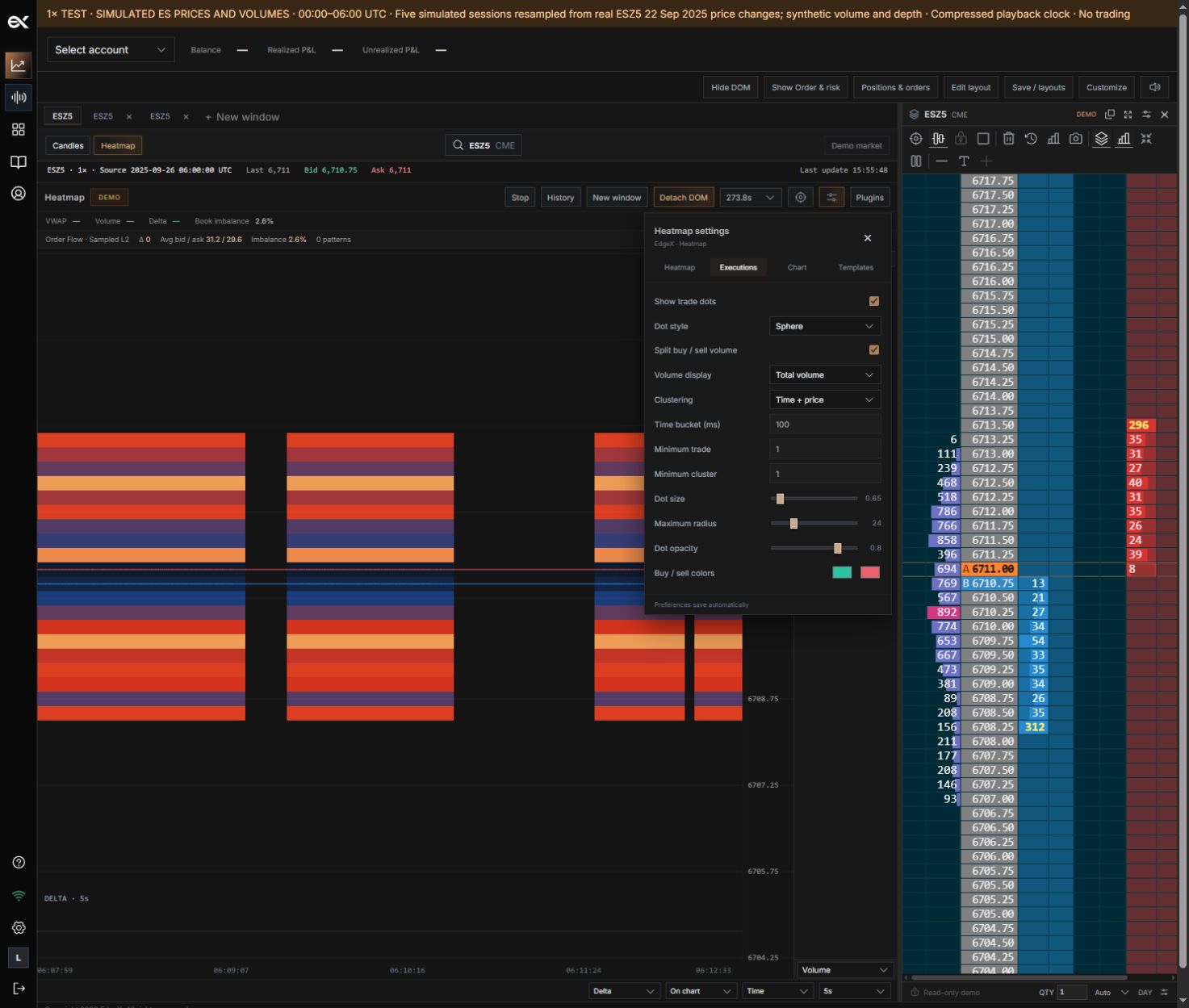Switch chart view to Candles
The image size is (1189, 1008).
pos(68,146)
